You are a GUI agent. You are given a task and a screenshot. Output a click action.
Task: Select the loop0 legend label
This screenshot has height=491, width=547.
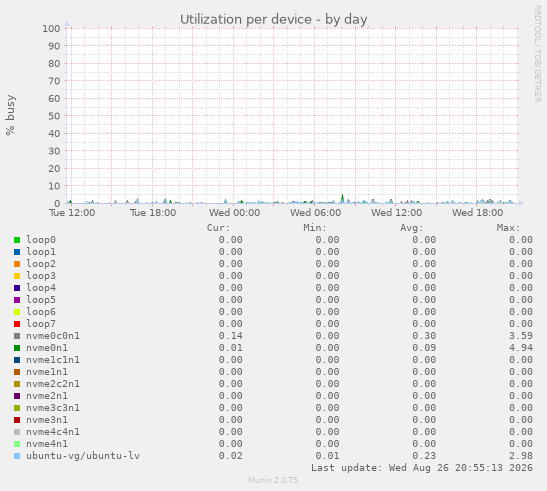coord(41,240)
